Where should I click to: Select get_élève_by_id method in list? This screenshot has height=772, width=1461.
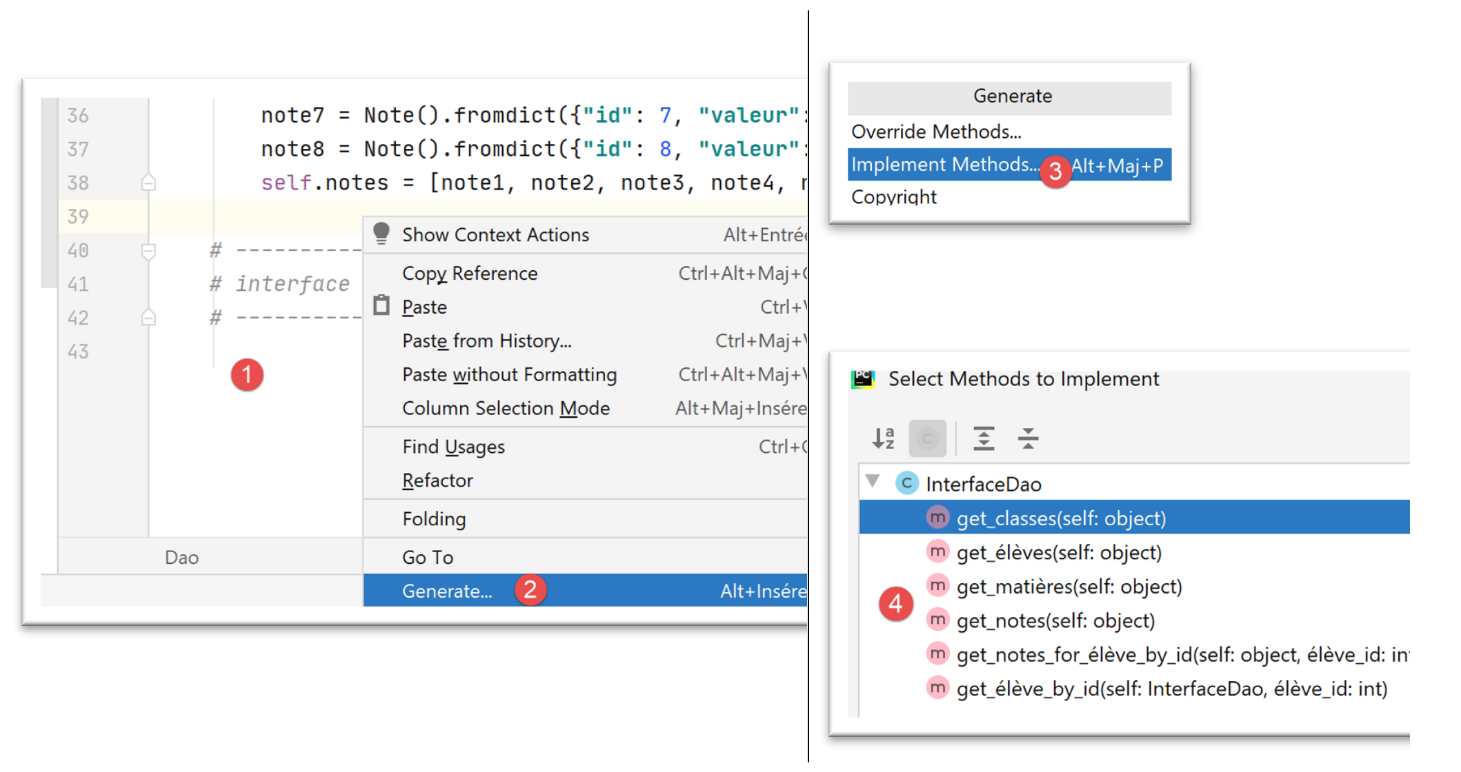coord(1171,688)
